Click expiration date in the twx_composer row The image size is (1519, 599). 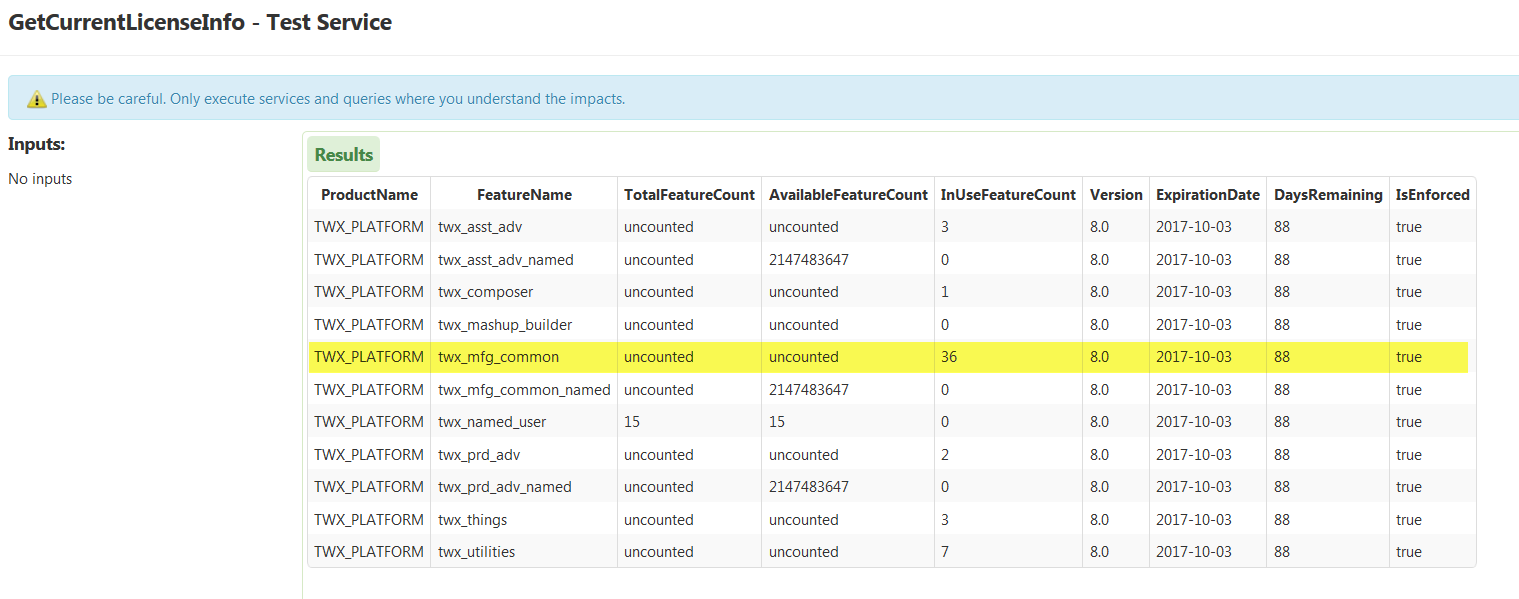click(1194, 292)
